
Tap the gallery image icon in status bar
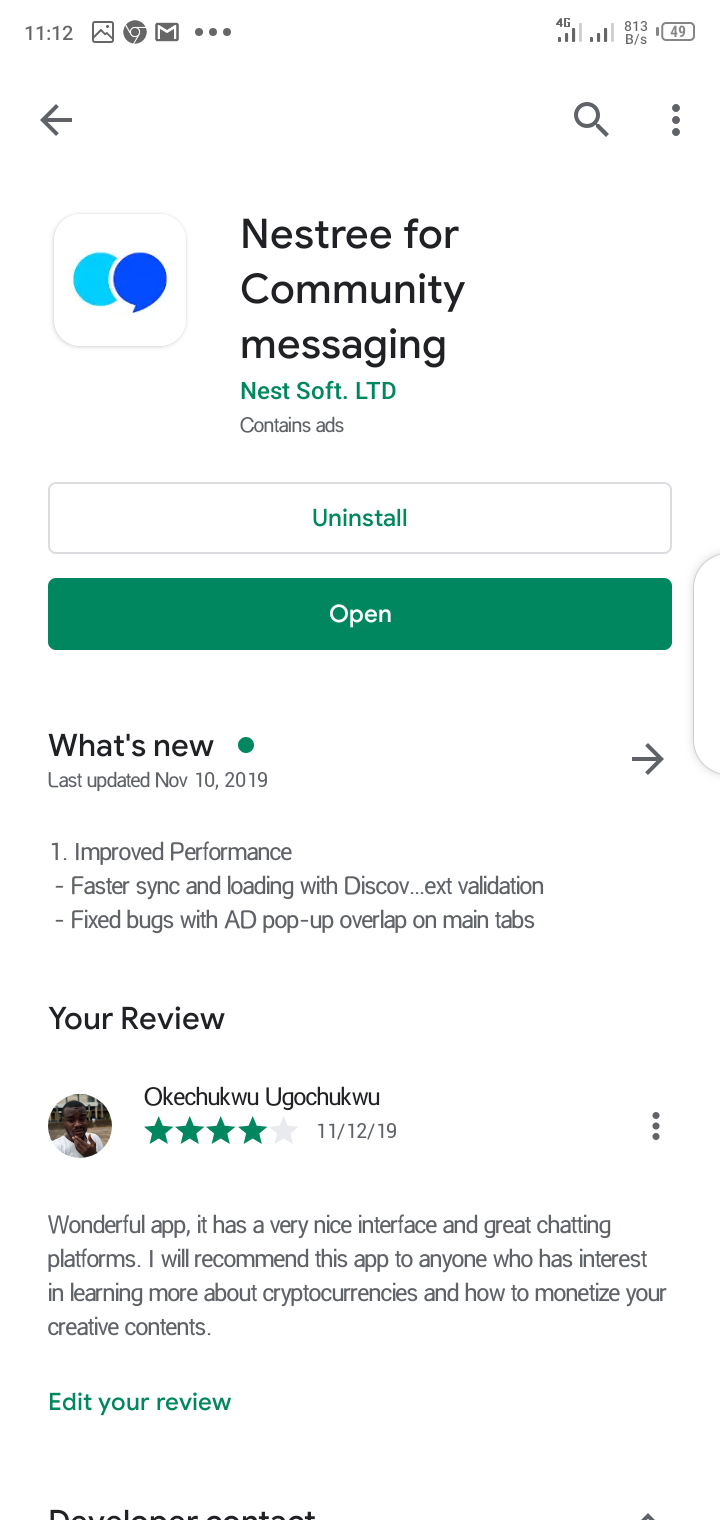103,33
